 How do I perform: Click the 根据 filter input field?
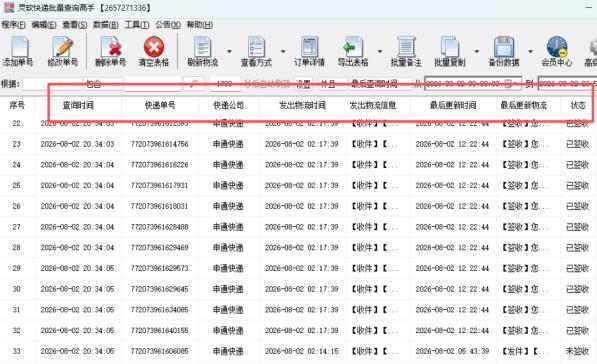tap(53, 84)
